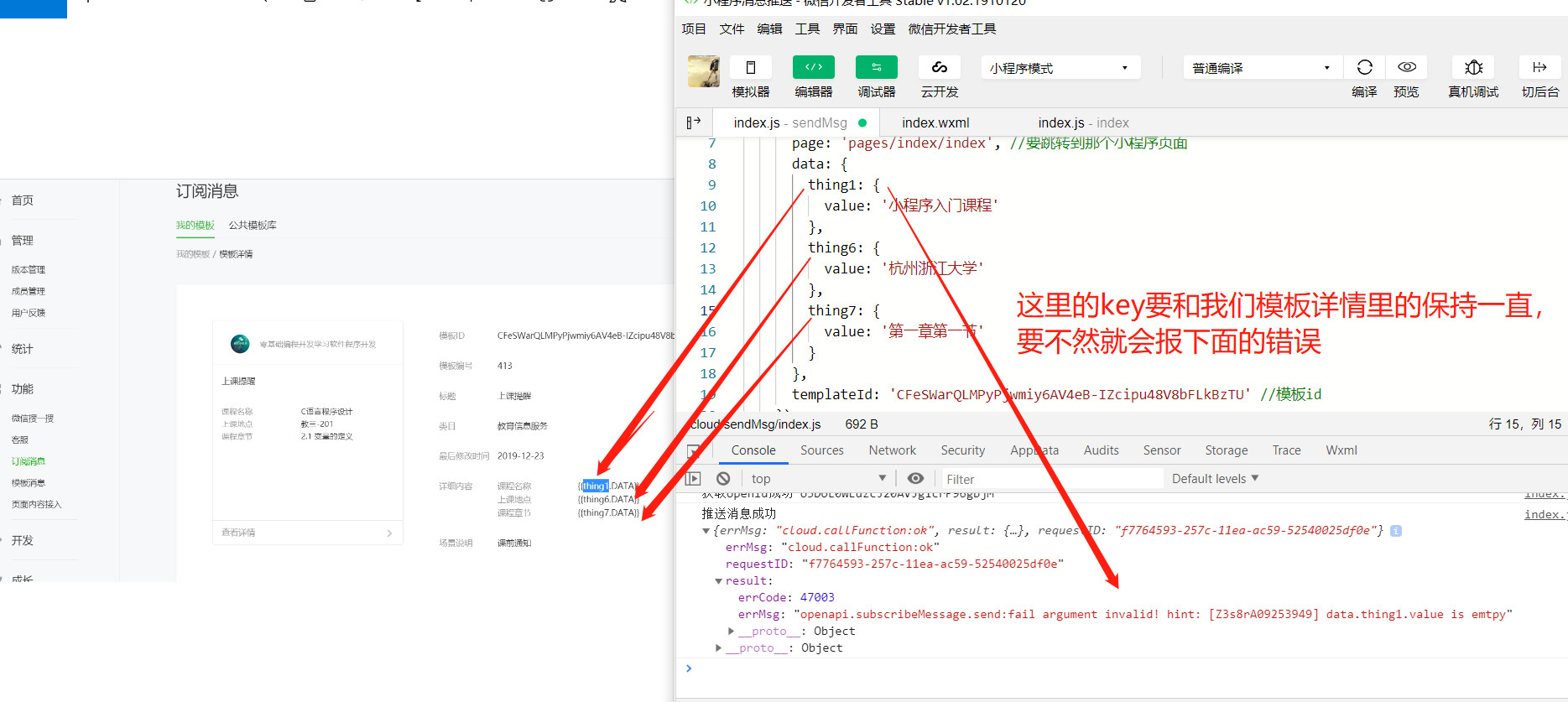The image size is (1568, 702).
Task: Open the Wxml tab in the debugger
Action: coord(1341,450)
